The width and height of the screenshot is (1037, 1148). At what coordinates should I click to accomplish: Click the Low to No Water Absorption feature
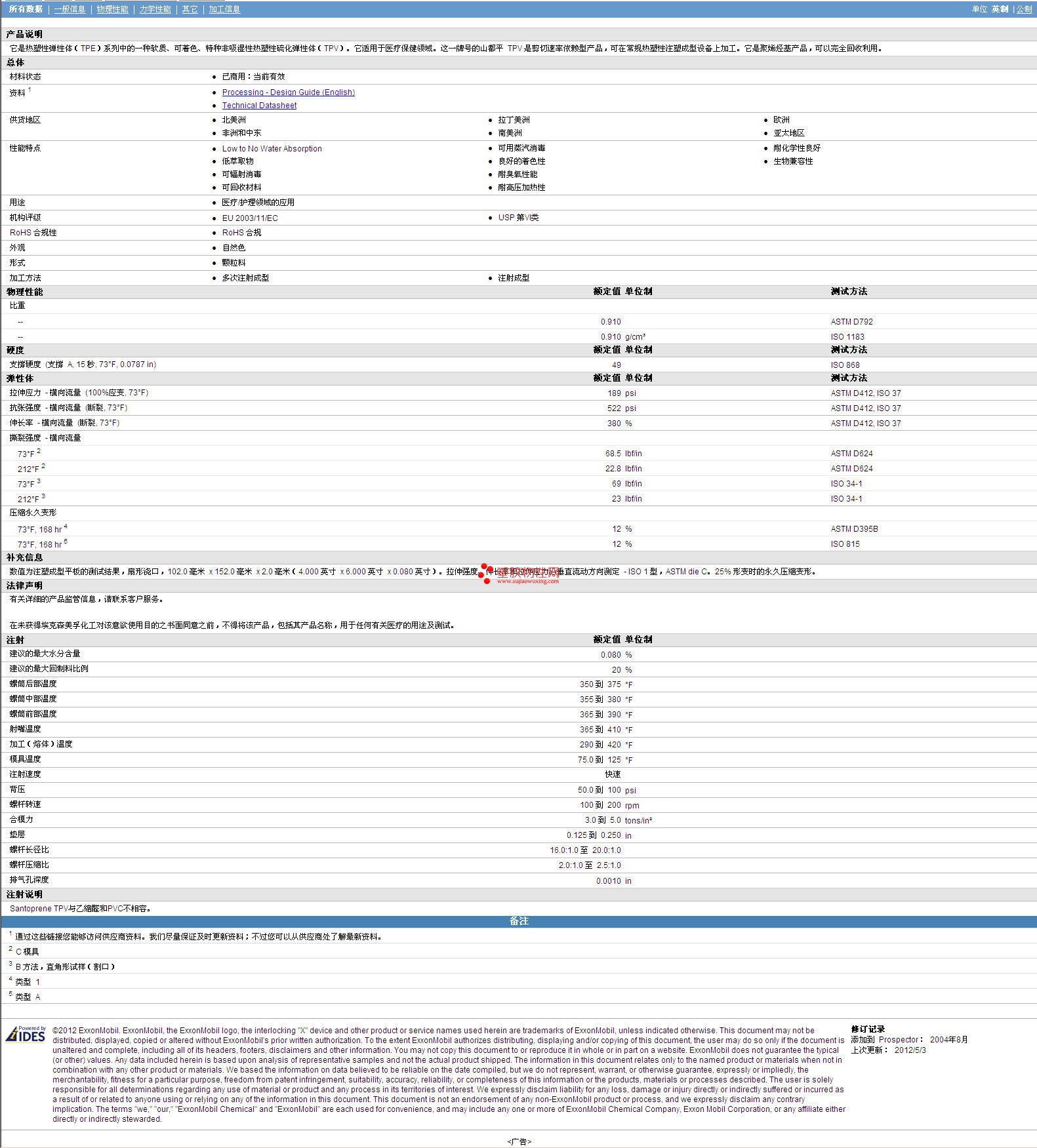(272, 149)
